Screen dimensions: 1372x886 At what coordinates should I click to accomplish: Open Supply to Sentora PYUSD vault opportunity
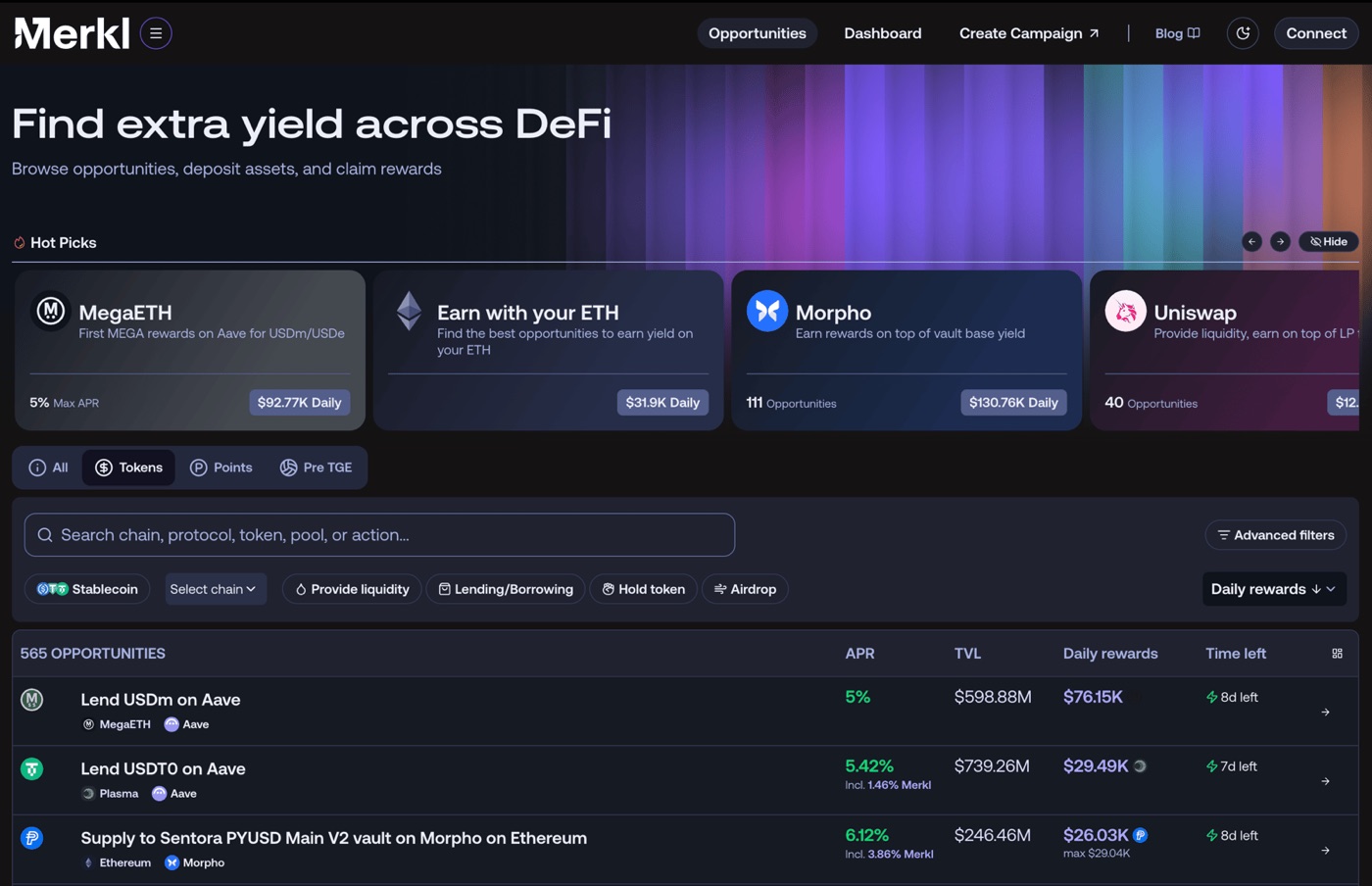point(334,838)
